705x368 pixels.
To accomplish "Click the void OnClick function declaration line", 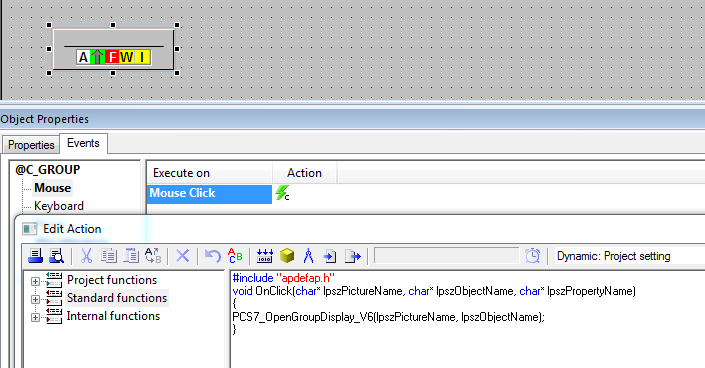I will 434,291.
